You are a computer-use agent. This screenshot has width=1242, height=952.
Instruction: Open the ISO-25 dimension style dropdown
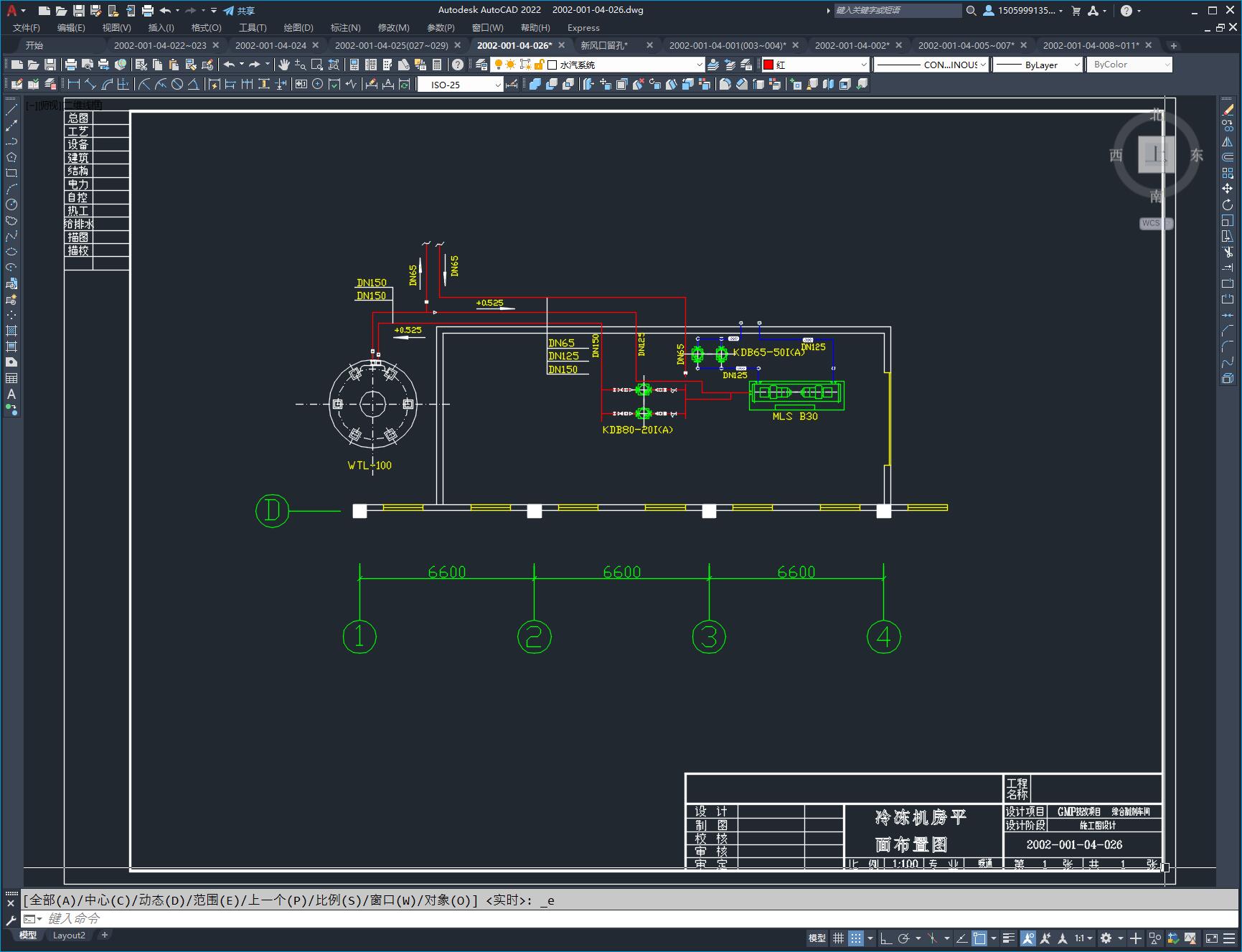461,85
